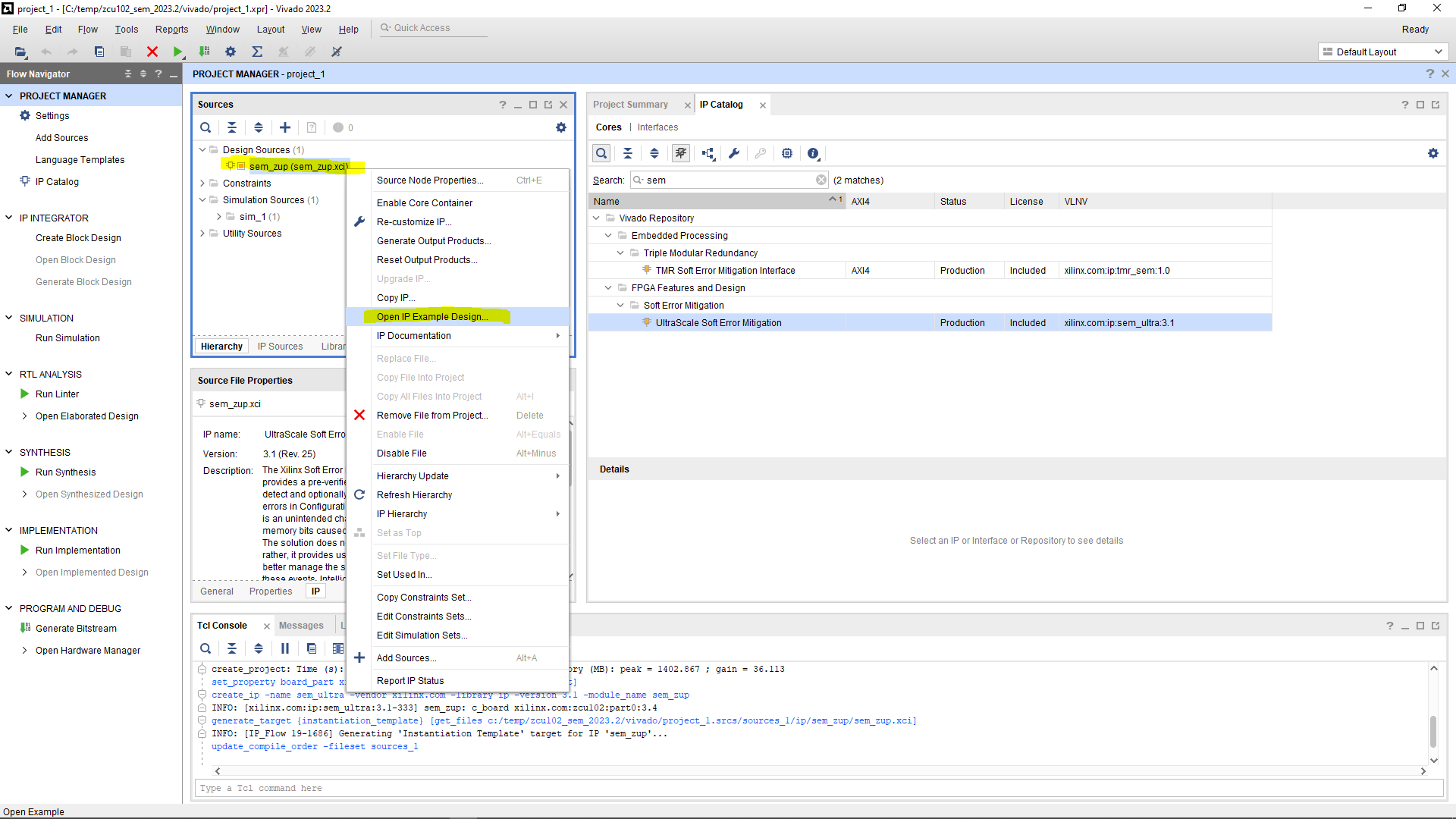The height and width of the screenshot is (819, 1456).
Task: Click Run Synthesis in Flow Navigator
Action: [x=65, y=472]
